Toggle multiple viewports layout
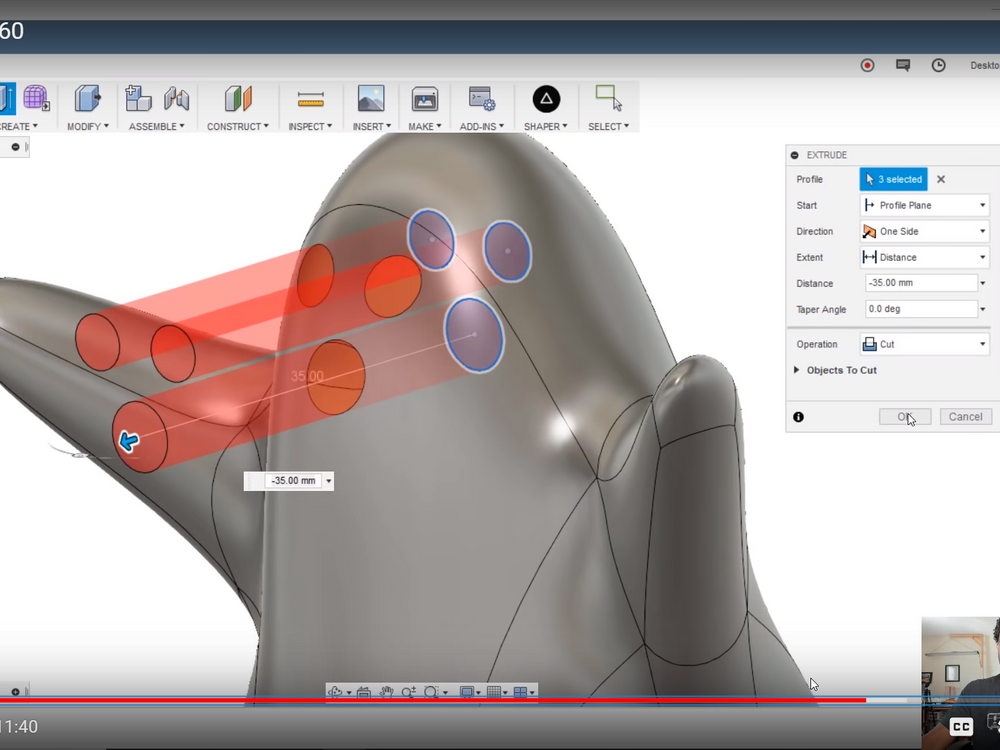Viewport: 1000px width, 750px height. [x=519, y=691]
